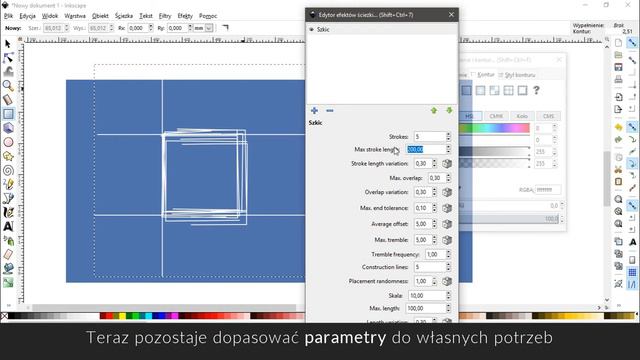
Task: Open the Filtry menu
Action: pyautogui.click(x=165, y=16)
